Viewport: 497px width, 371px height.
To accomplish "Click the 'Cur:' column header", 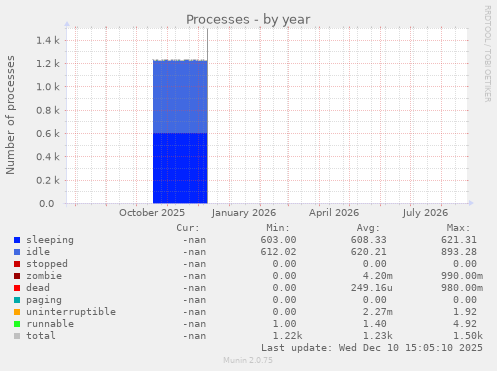I will pyautogui.click(x=188, y=228).
